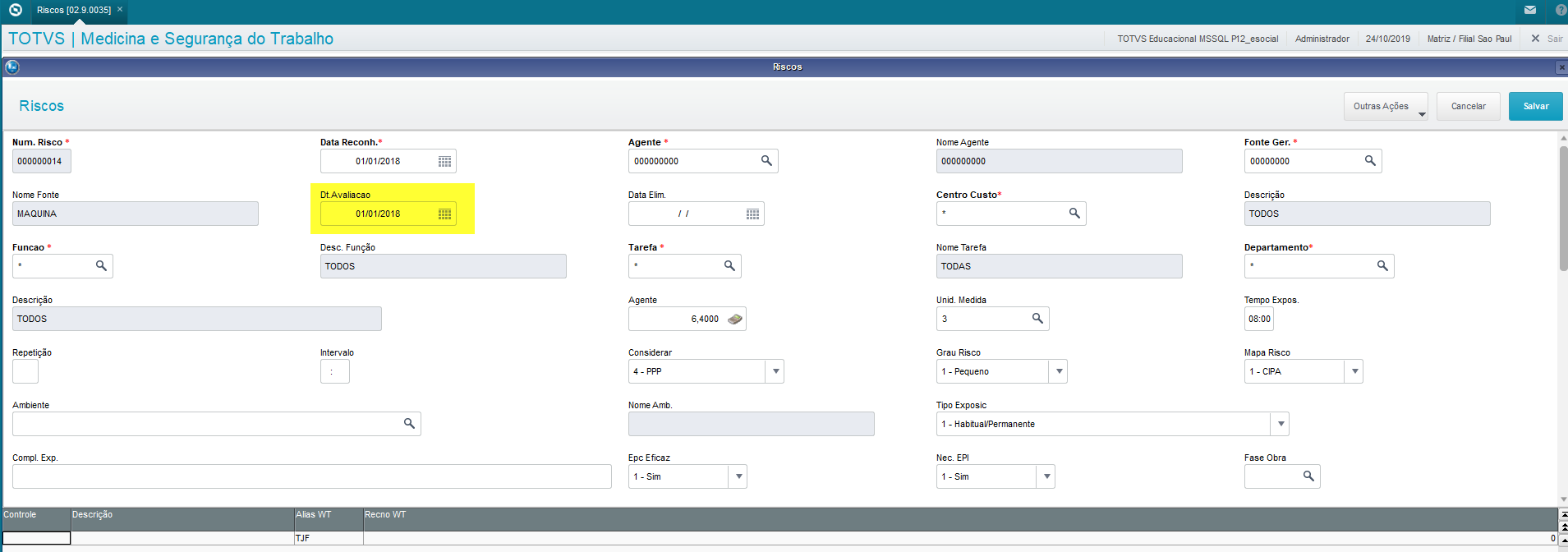The height and width of the screenshot is (552, 1568).
Task: Expand the Epc Eficaz dropdown
Action: tap(738, 476)
